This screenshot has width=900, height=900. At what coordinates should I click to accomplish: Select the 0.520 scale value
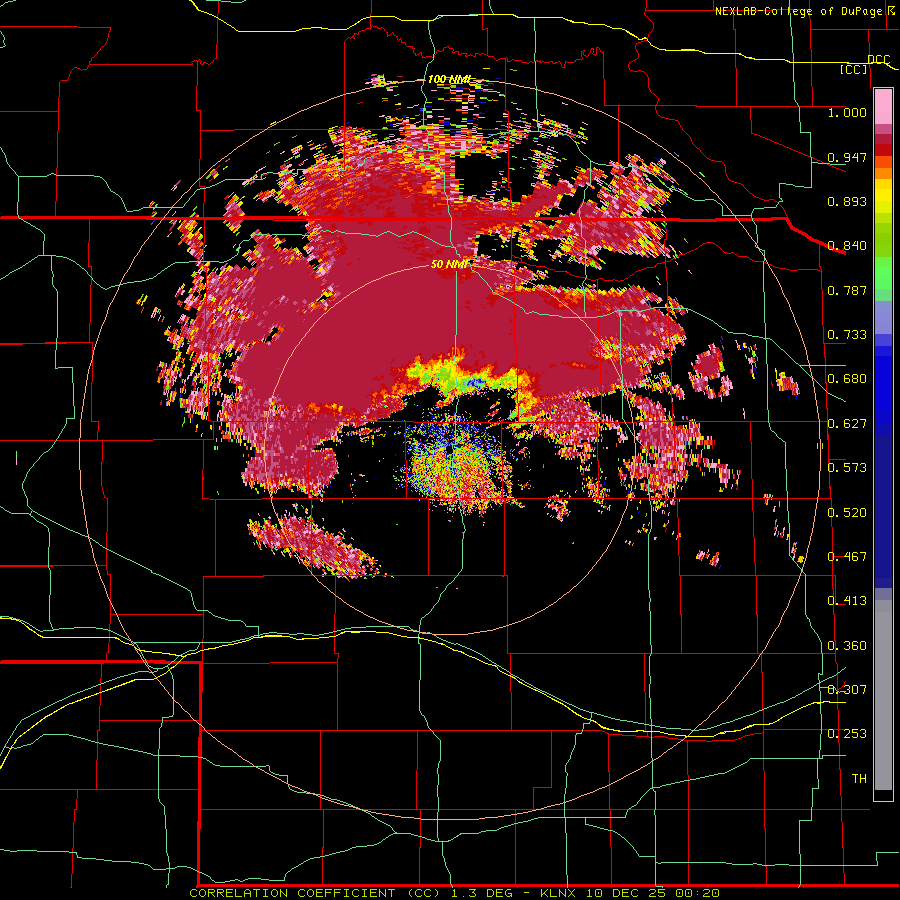pyautogui.click(x=847, y=512)
